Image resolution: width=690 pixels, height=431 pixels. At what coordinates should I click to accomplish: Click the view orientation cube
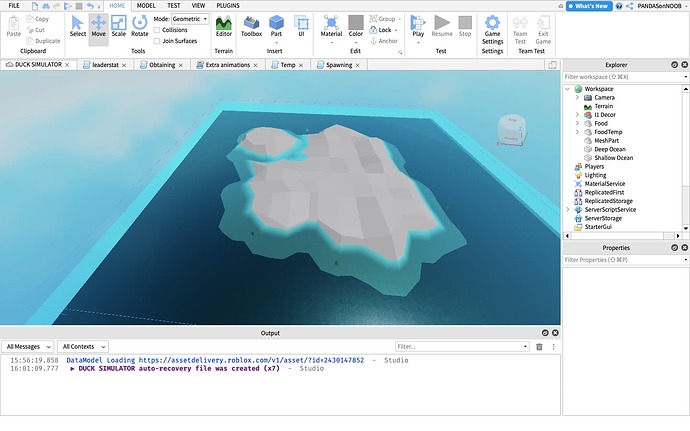click(512, 130)
